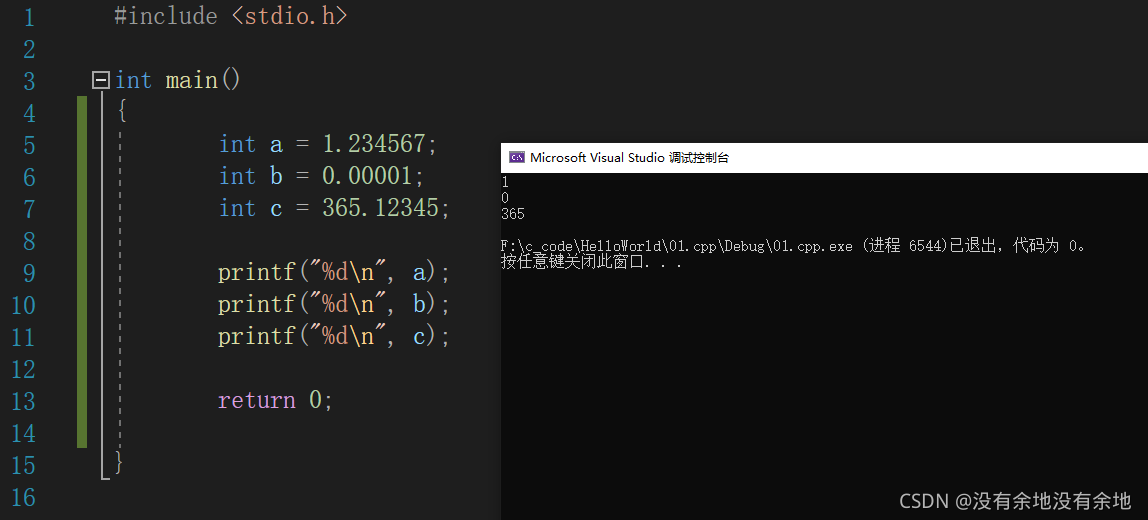The image size is (1148, 520).
Task: Click the console output value 365
Action: pos(512,215)
